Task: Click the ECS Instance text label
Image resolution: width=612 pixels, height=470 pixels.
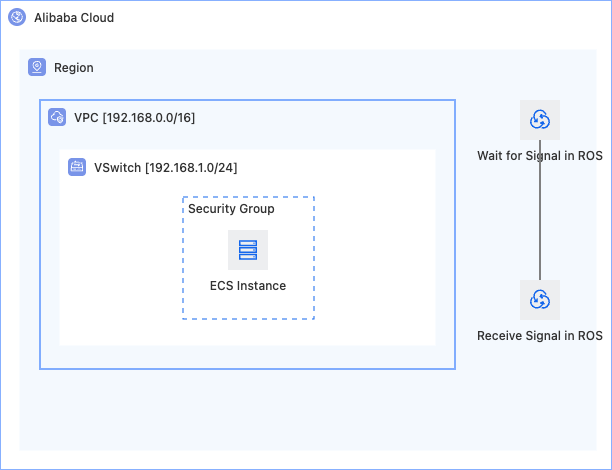Action: (x=248, y=286)
